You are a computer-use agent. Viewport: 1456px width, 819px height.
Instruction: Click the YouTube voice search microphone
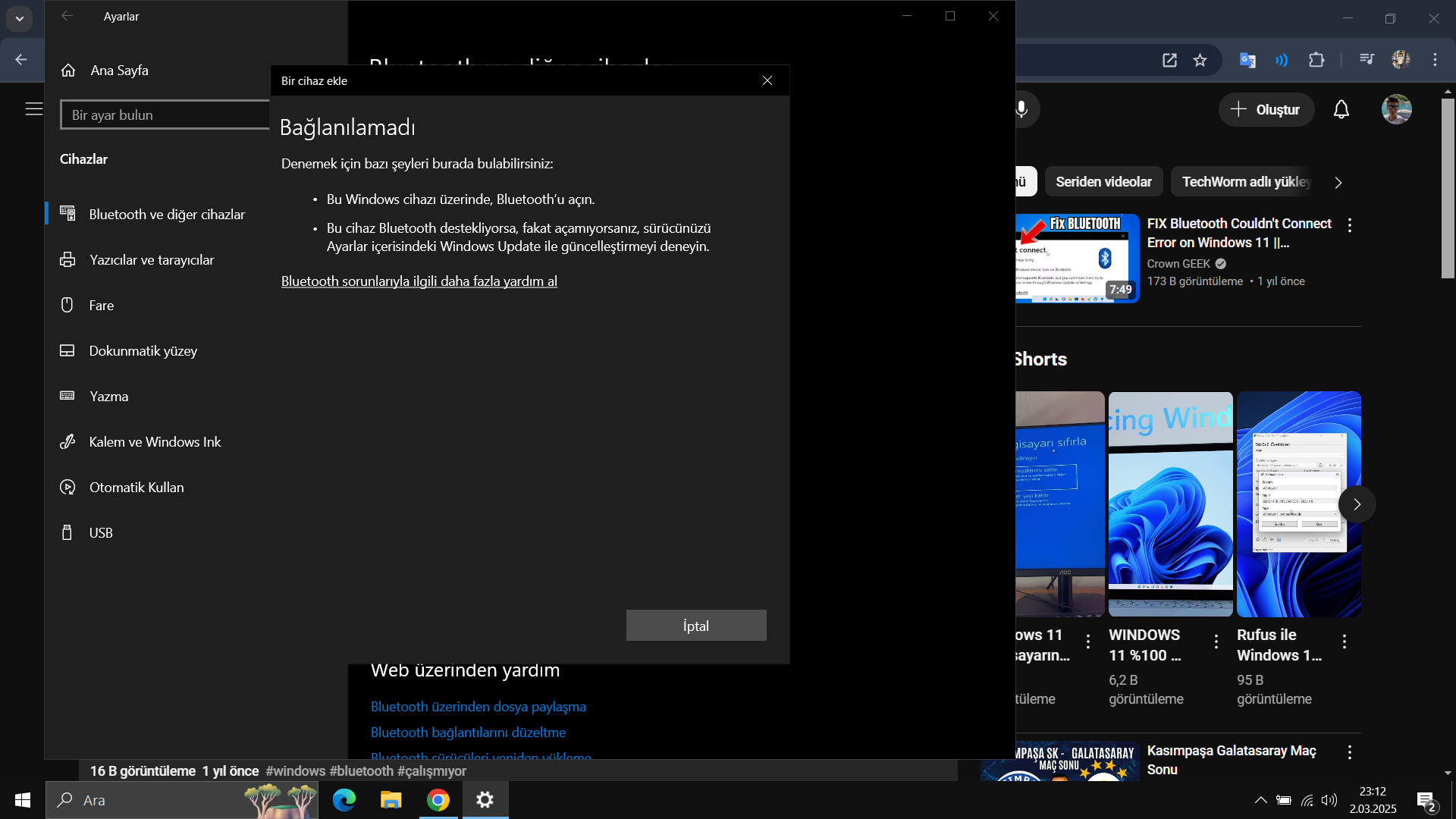pos(1021,110)
